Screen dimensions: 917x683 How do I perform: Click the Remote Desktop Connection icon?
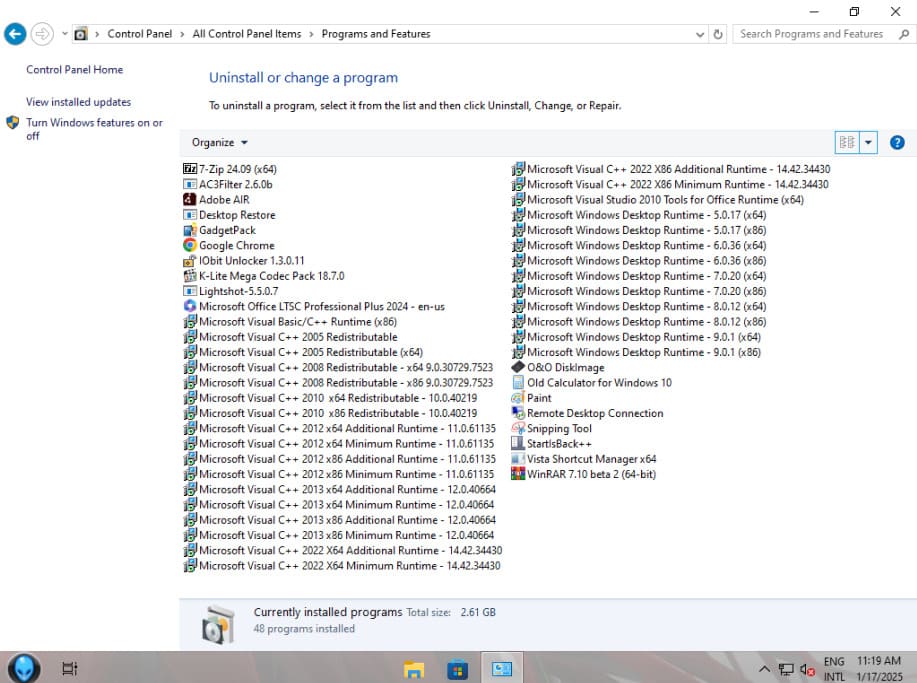[518, 413]
